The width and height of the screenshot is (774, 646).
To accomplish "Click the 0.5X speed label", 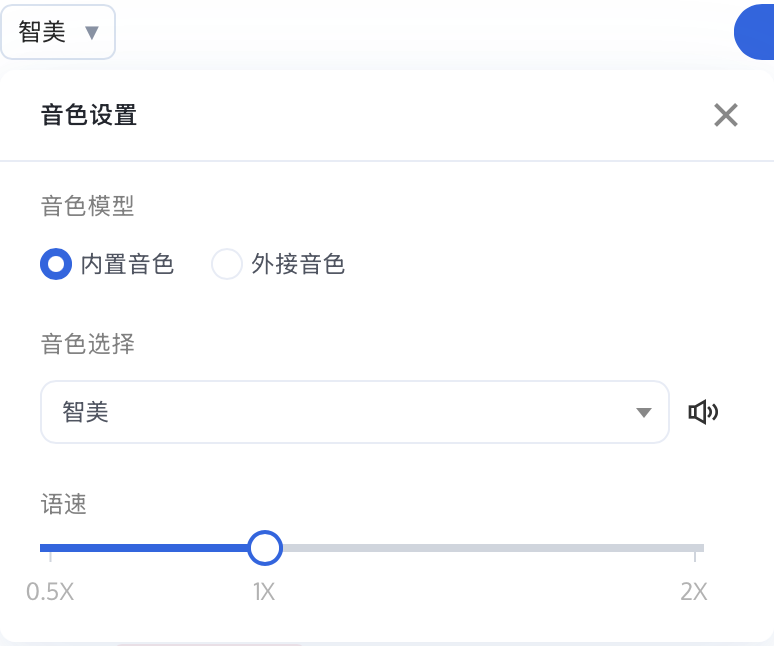I will (x=50, y=591).
